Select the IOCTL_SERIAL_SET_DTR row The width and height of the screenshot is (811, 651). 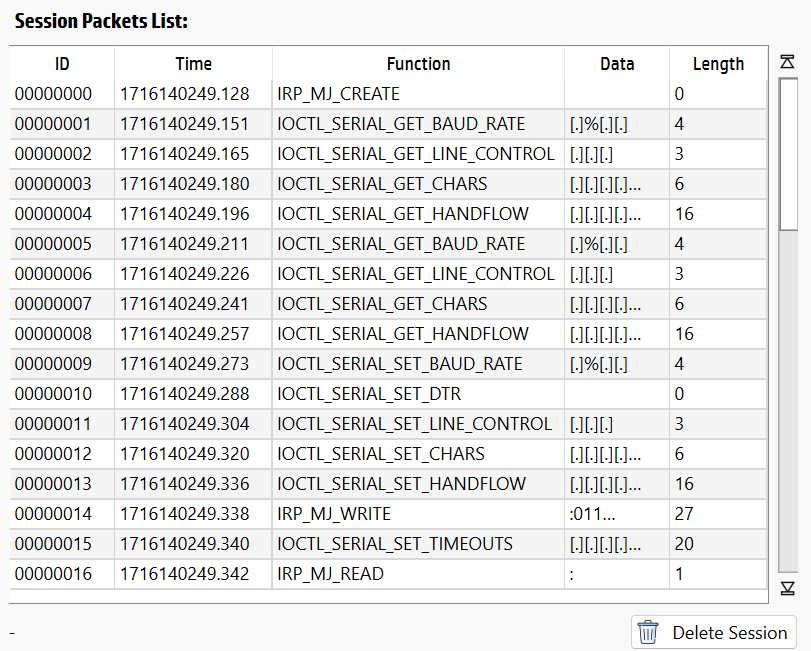point(388,394)
